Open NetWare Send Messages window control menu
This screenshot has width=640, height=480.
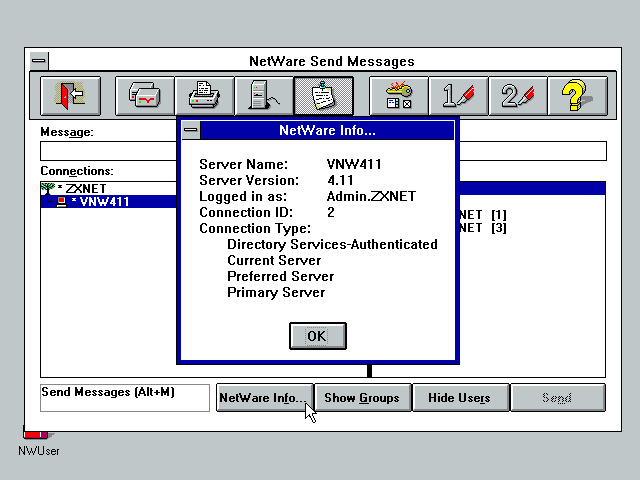point(39,61)
